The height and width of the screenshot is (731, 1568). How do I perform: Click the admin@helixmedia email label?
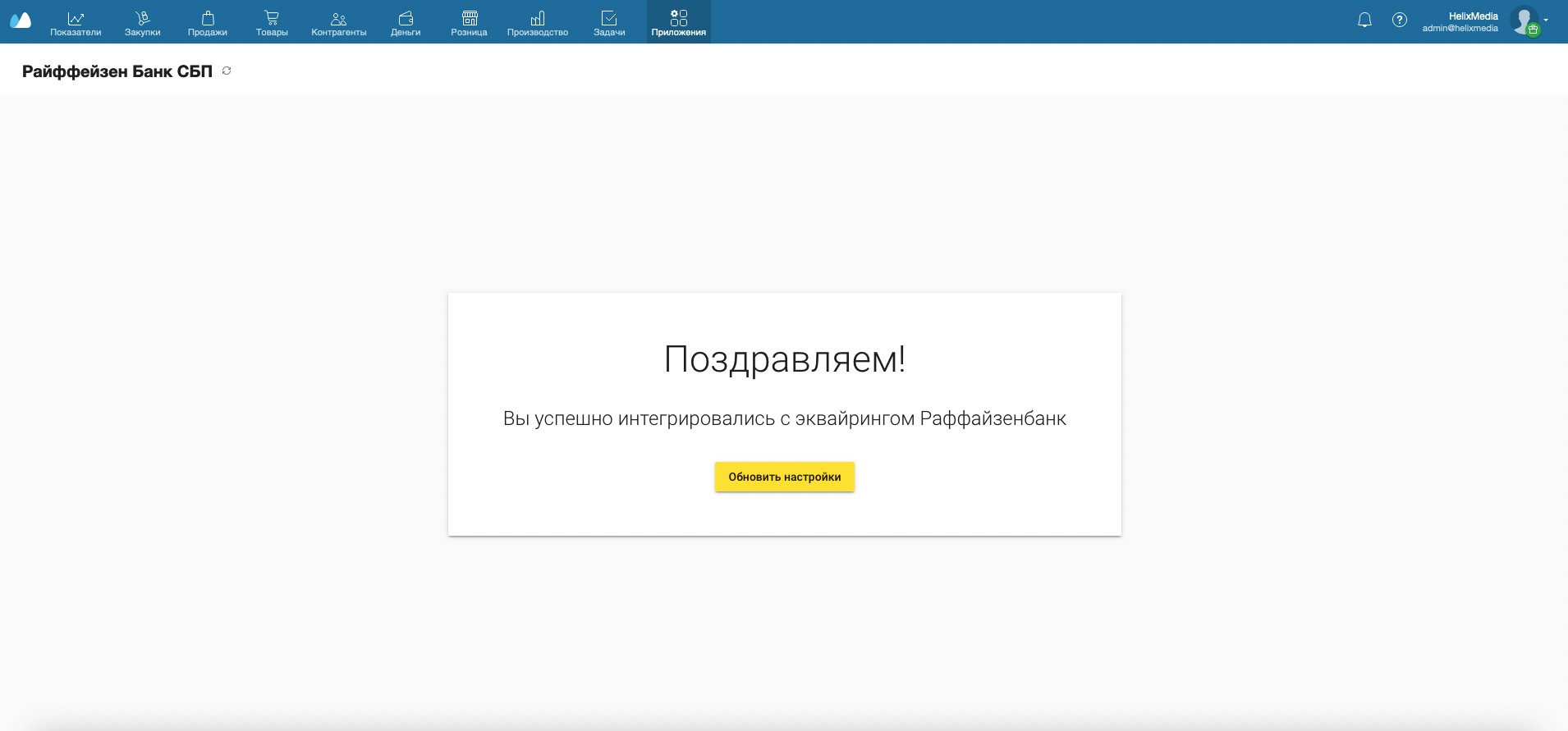click(x=1460, y=28)
